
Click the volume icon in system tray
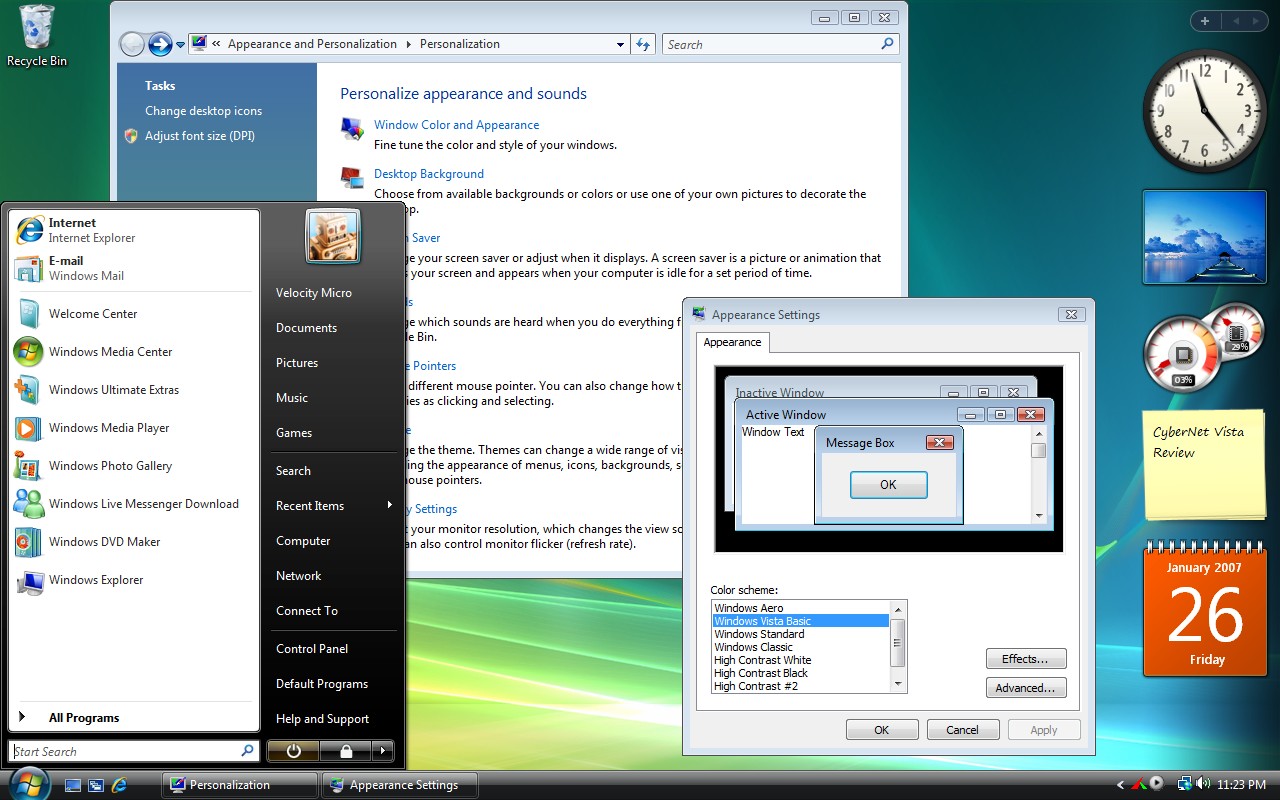pos(1201,784)
